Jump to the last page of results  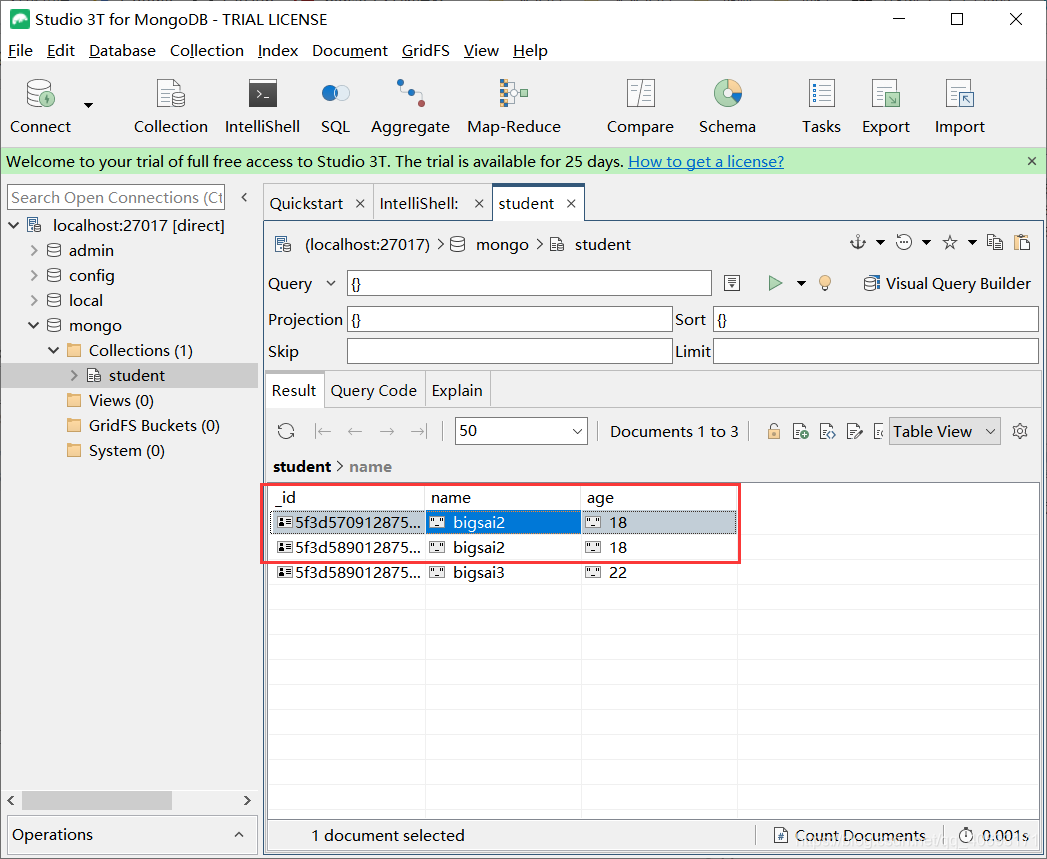[x=419, y=432]
